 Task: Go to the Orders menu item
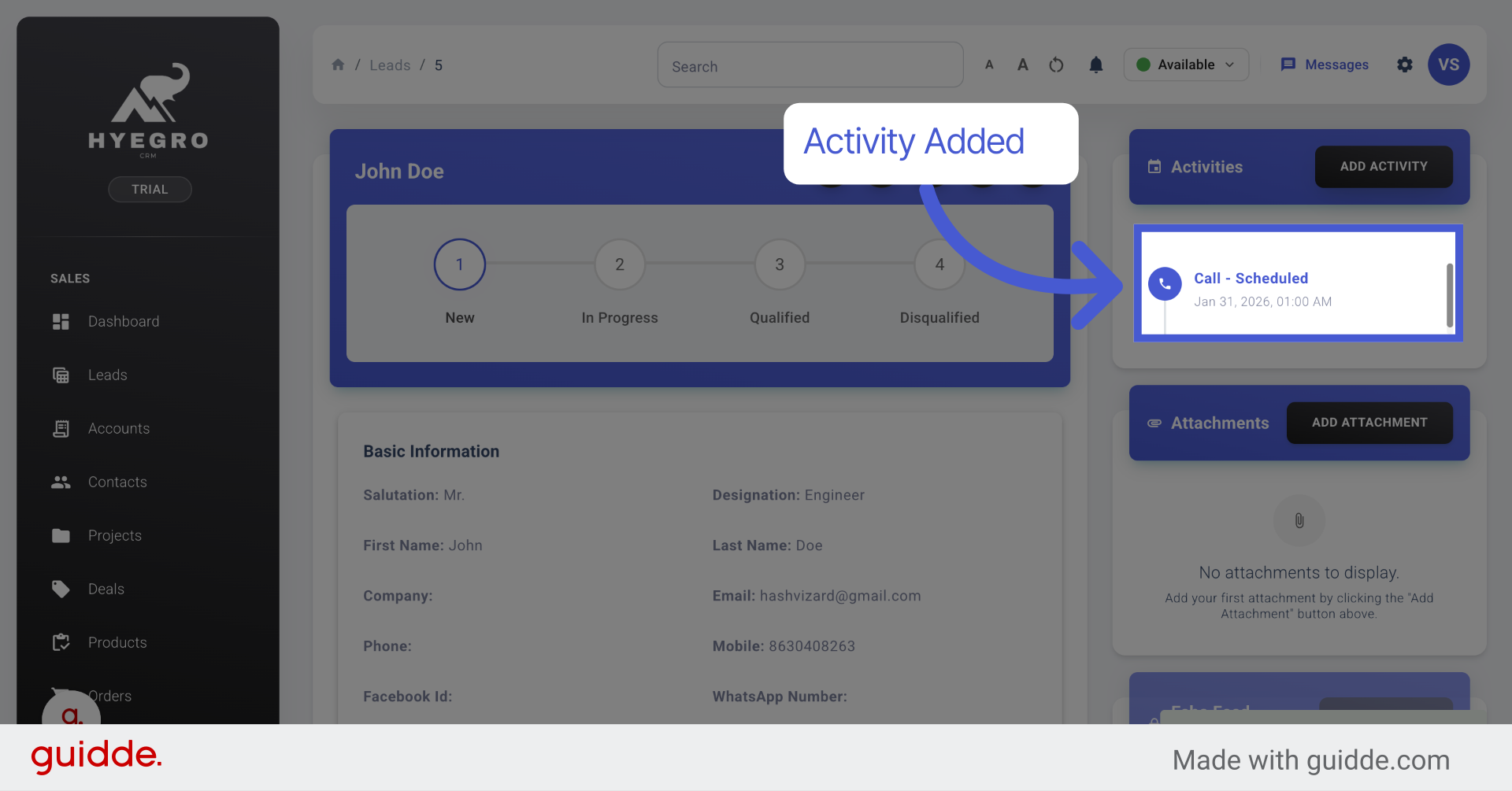109,696
